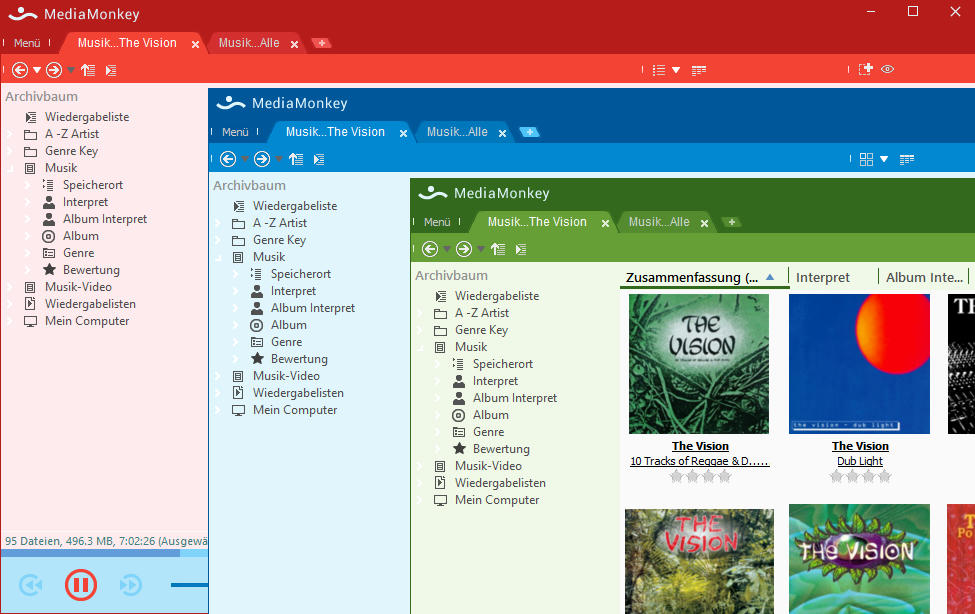975x614 pixels.
Task: Close the Musik...The Vision tab in blue window
Action: click(x=404, y=133)
